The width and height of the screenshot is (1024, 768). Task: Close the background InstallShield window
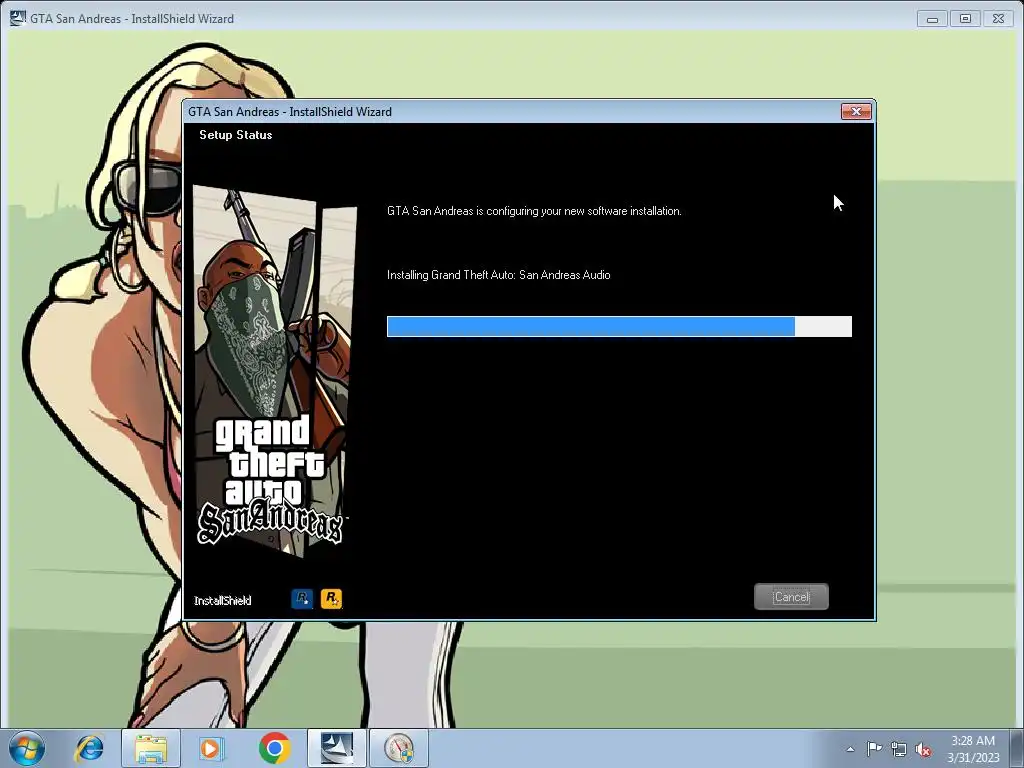[x=998, y=19]
